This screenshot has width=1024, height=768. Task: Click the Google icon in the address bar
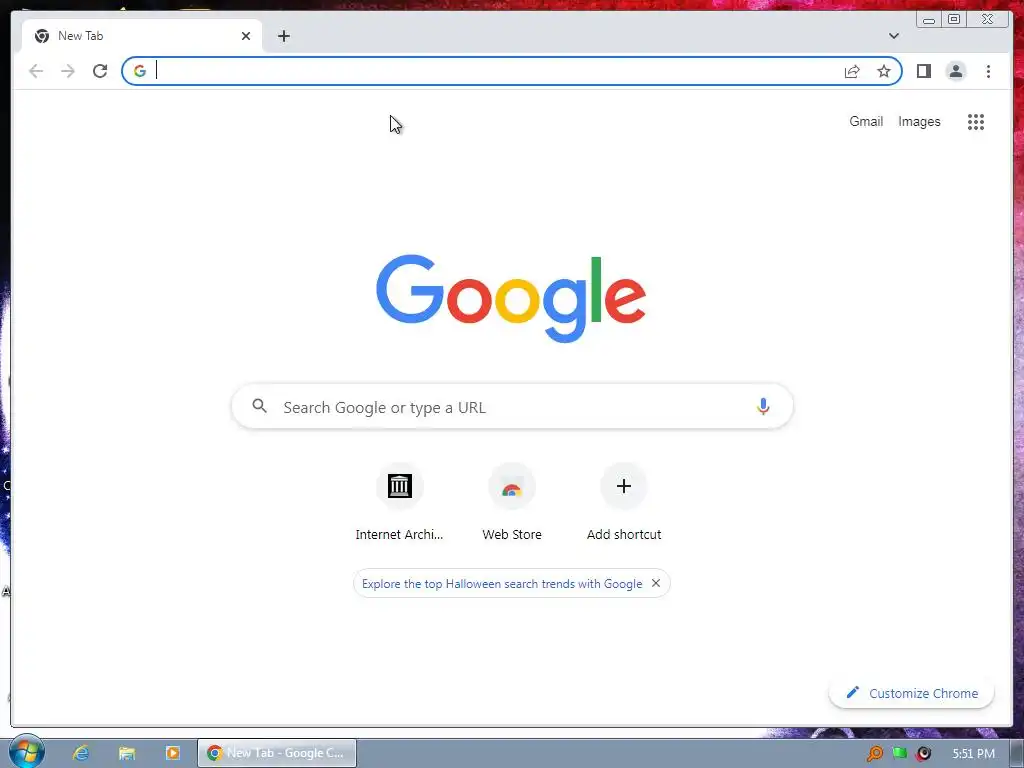(x=140, y=71)
